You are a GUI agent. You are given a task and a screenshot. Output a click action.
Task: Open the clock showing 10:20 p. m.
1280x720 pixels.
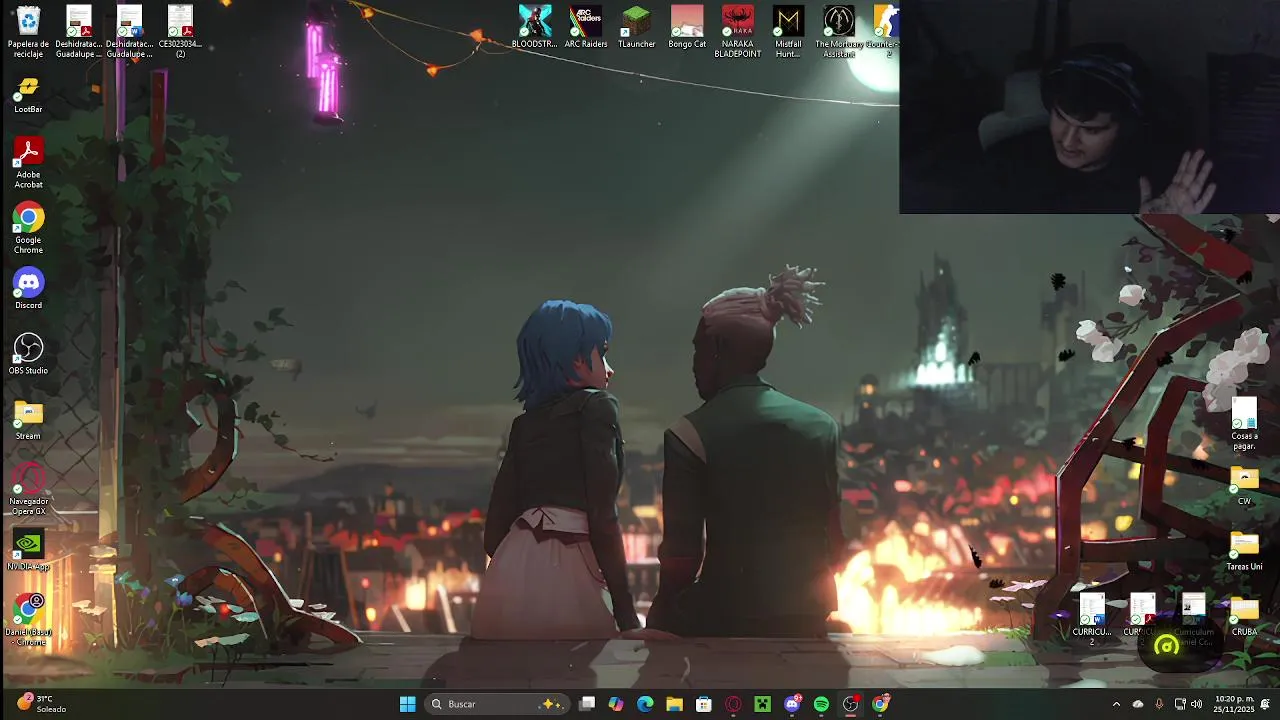click(x=1232, y=704)
